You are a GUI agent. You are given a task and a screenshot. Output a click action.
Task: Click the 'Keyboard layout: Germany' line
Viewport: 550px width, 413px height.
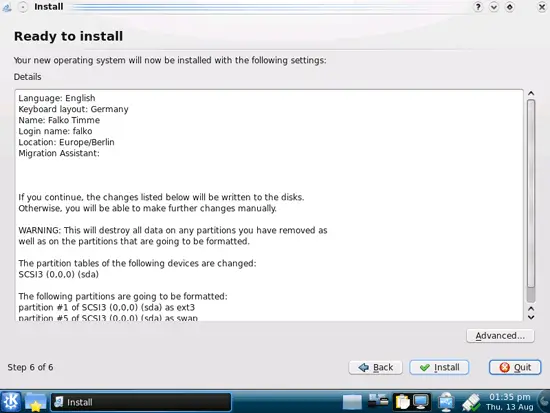(x=73, y=109)
